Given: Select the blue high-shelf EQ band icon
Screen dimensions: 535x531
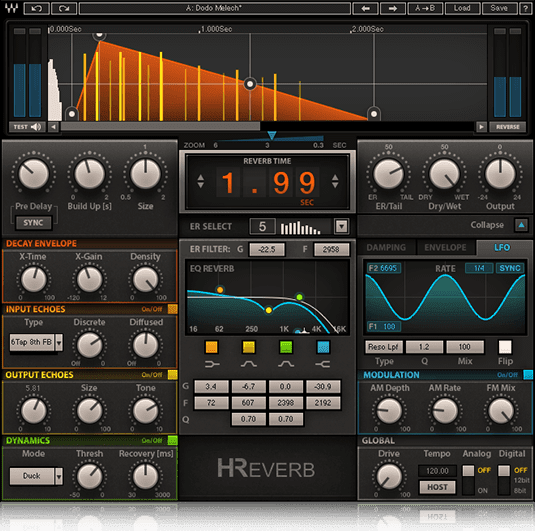Looking at the screenshot, I should point(323,347).
